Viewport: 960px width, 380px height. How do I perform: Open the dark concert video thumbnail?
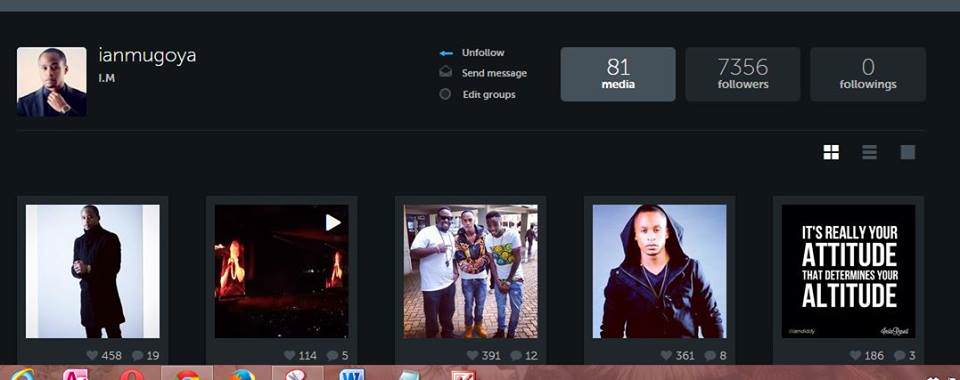click(x=282, y=271)
